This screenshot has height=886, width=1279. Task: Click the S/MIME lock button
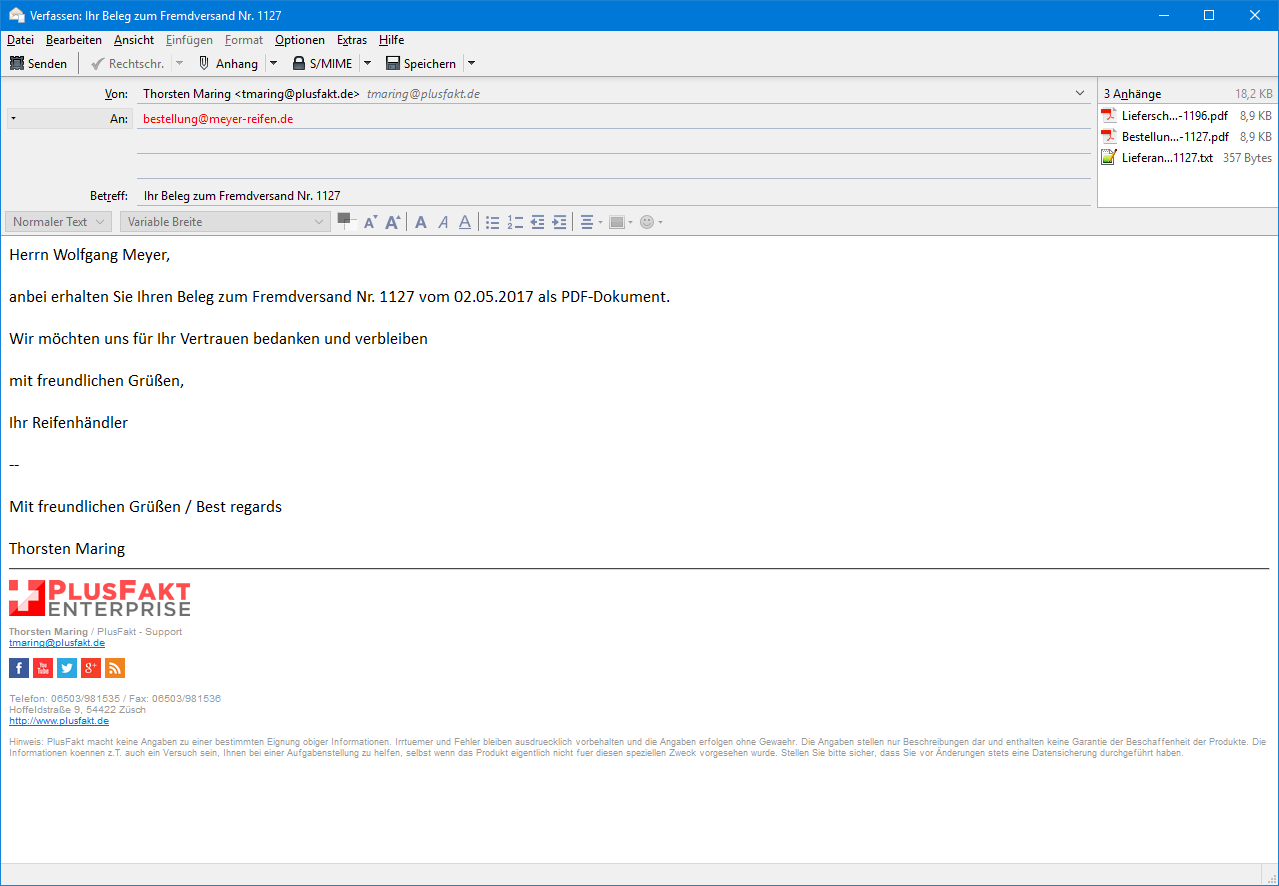point(322,63)
